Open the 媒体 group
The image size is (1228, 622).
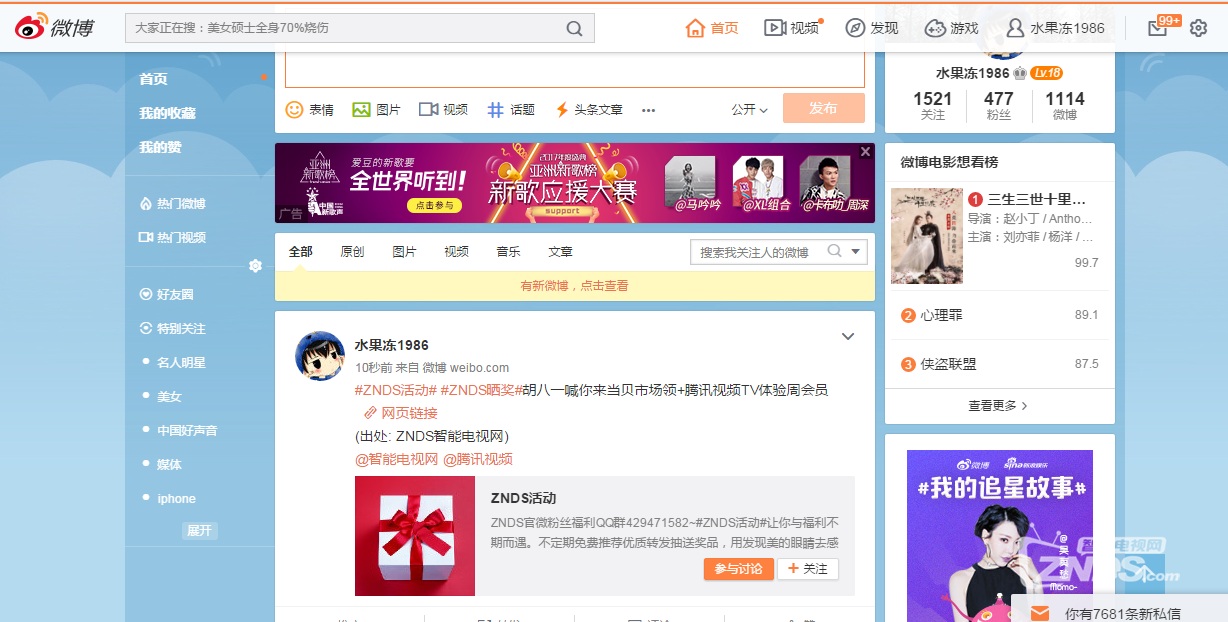169,465
